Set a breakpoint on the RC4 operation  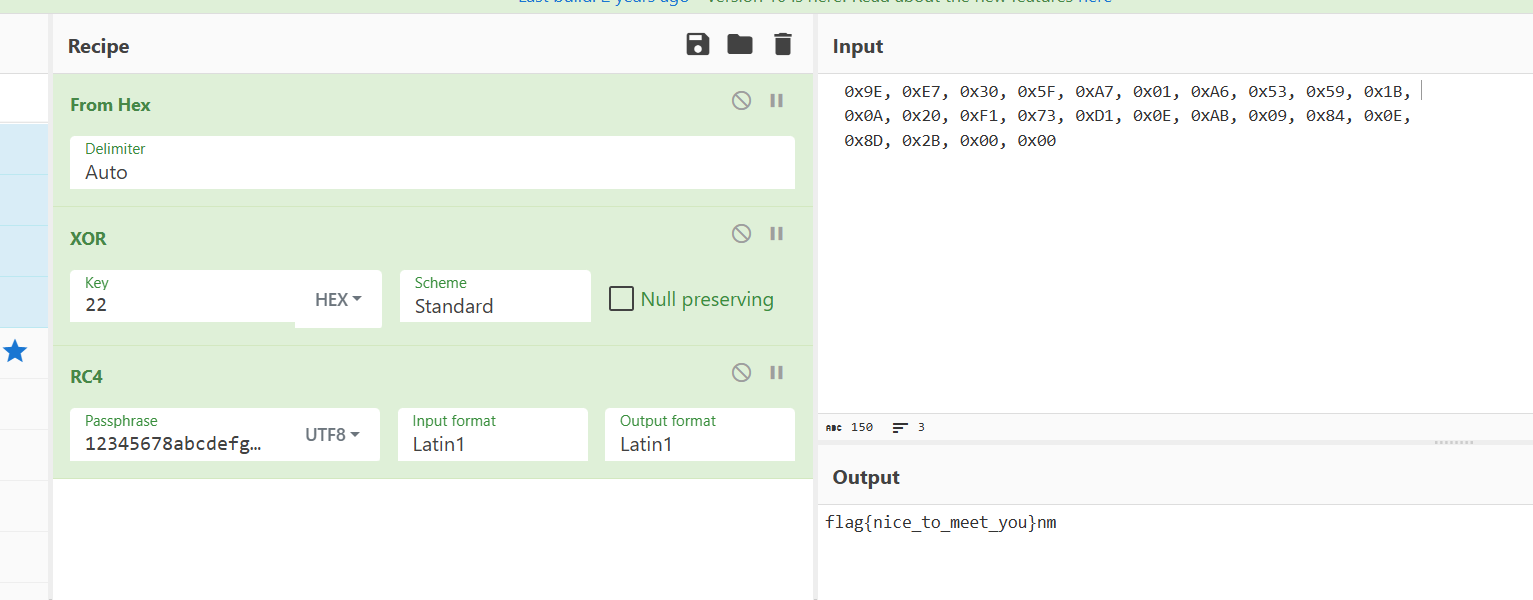[776, 372]
